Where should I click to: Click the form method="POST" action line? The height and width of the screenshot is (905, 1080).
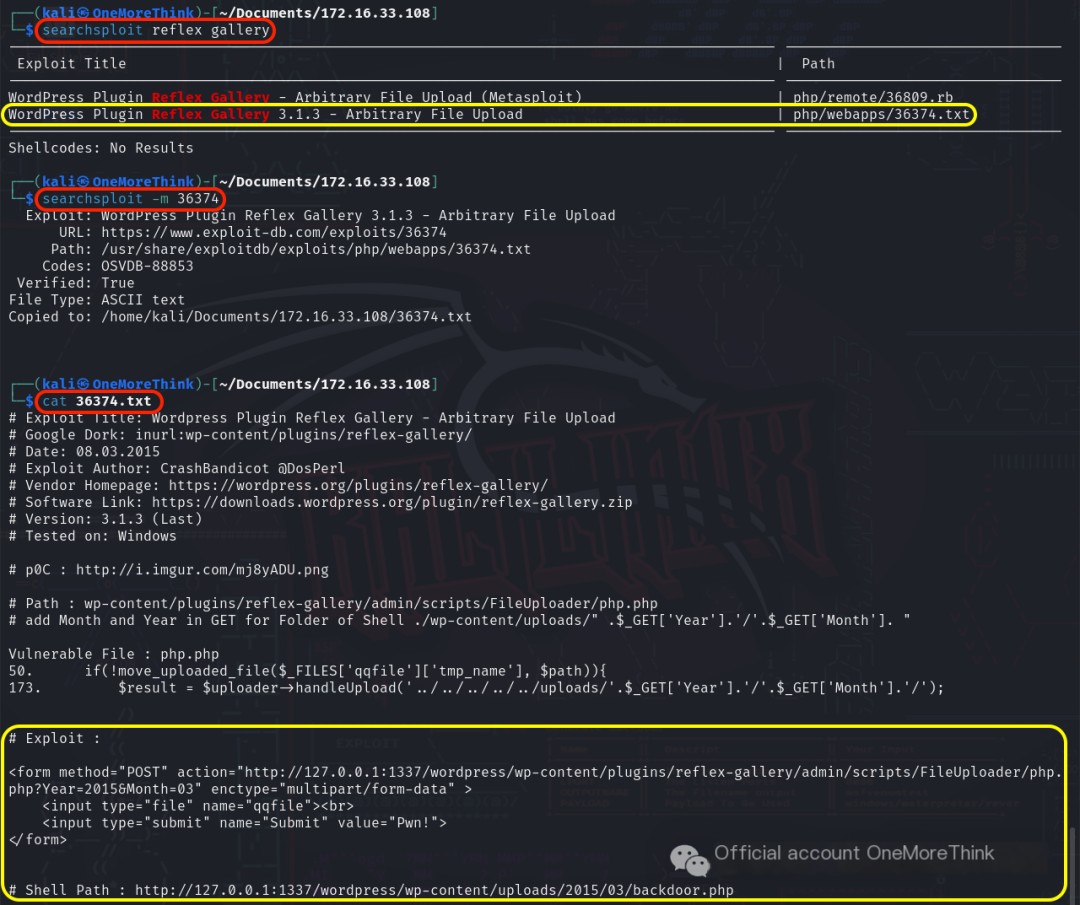tap(536, 772)
